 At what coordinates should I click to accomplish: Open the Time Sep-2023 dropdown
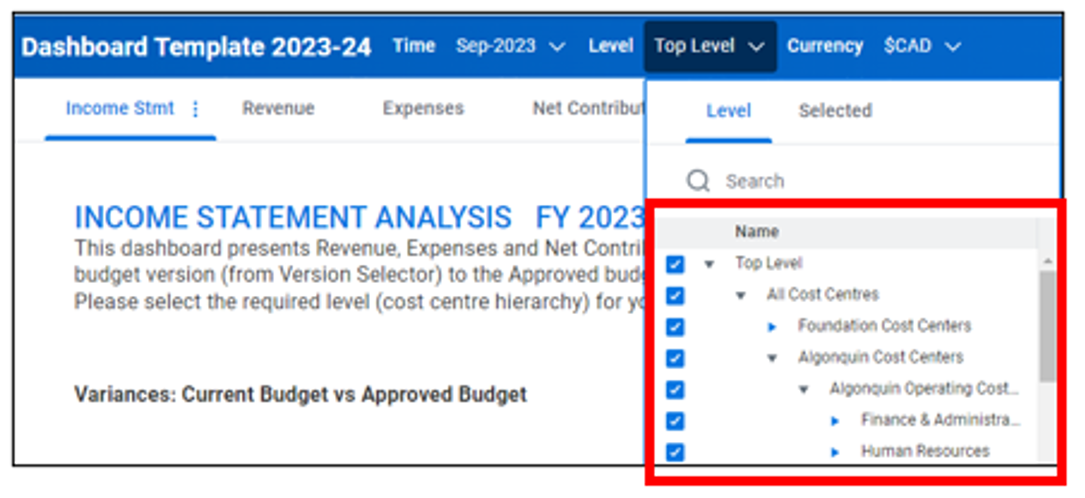point(510,46)
